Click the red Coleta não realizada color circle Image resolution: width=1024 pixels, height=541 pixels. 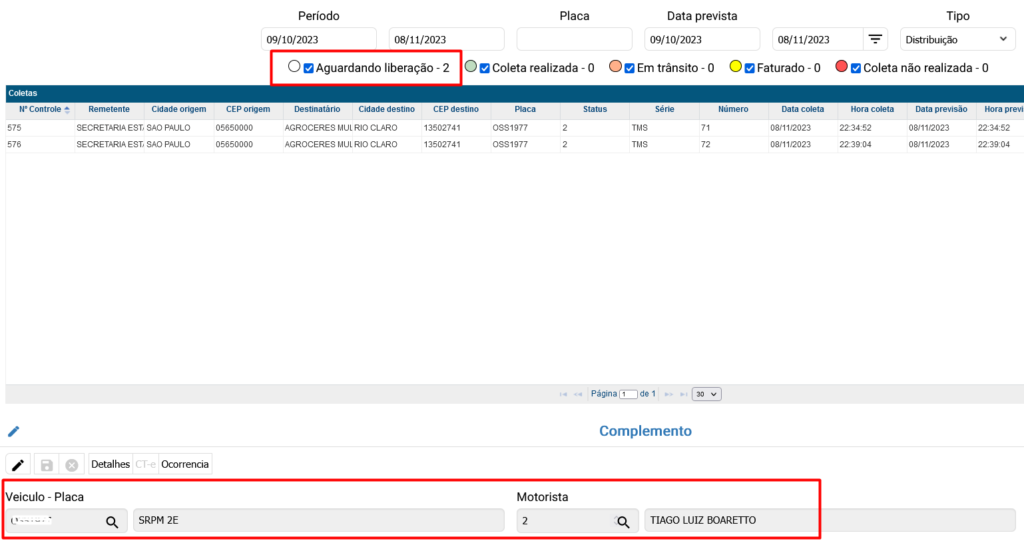[x=841, y=67]
